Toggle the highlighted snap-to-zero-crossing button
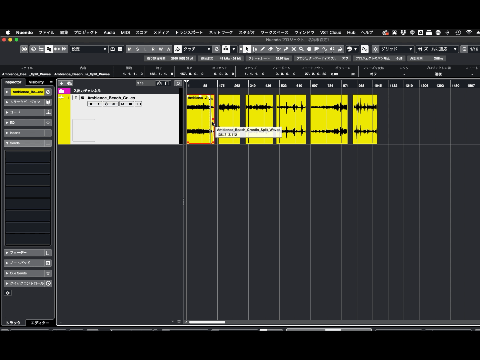Screen dimensions: 480x360 point(365,49)
